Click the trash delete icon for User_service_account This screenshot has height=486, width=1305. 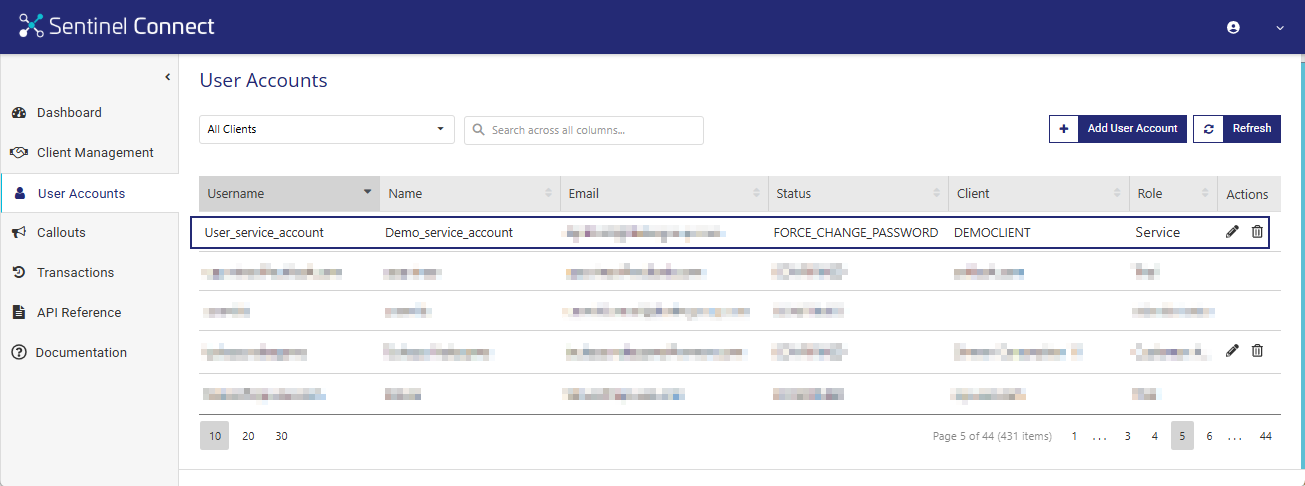(1257, 232)
